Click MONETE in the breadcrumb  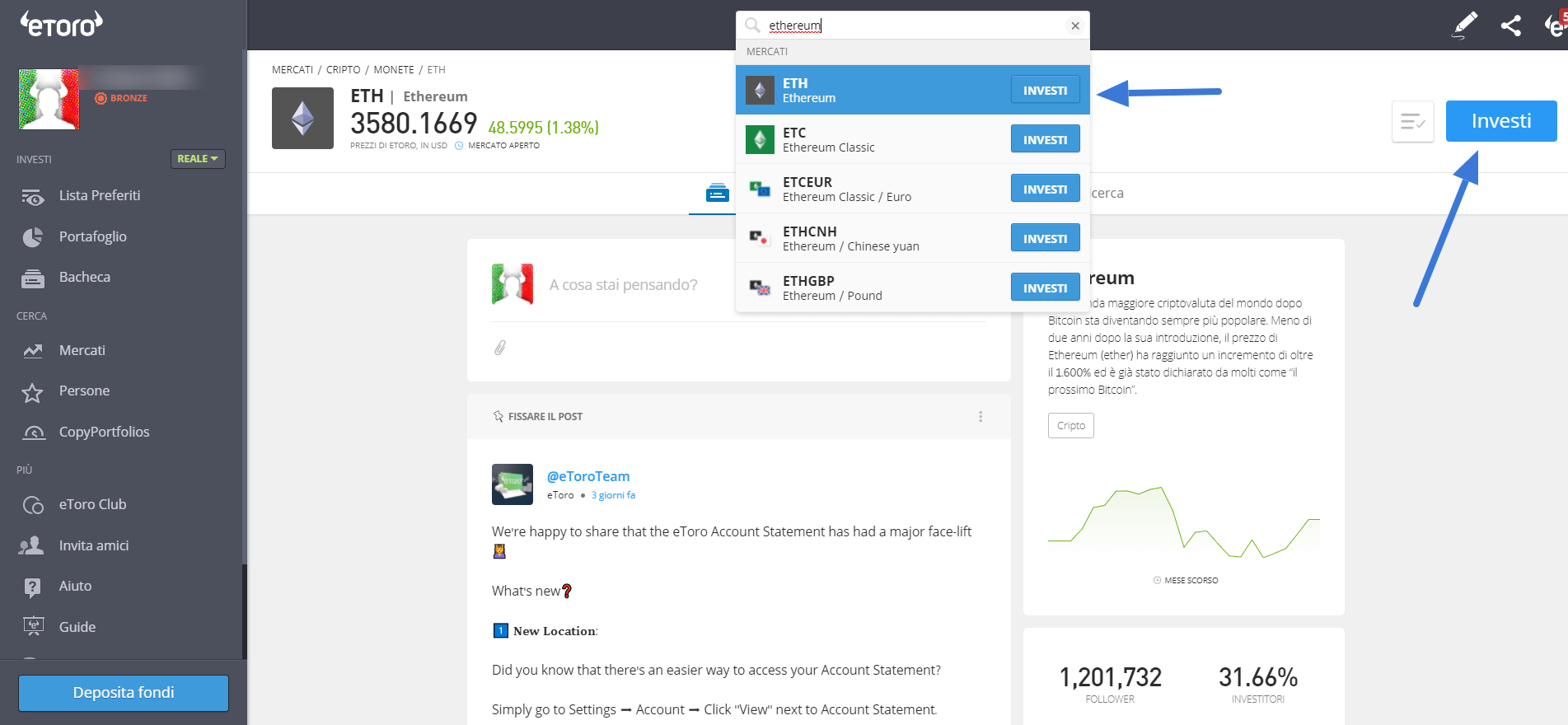[x=394, y=70]
